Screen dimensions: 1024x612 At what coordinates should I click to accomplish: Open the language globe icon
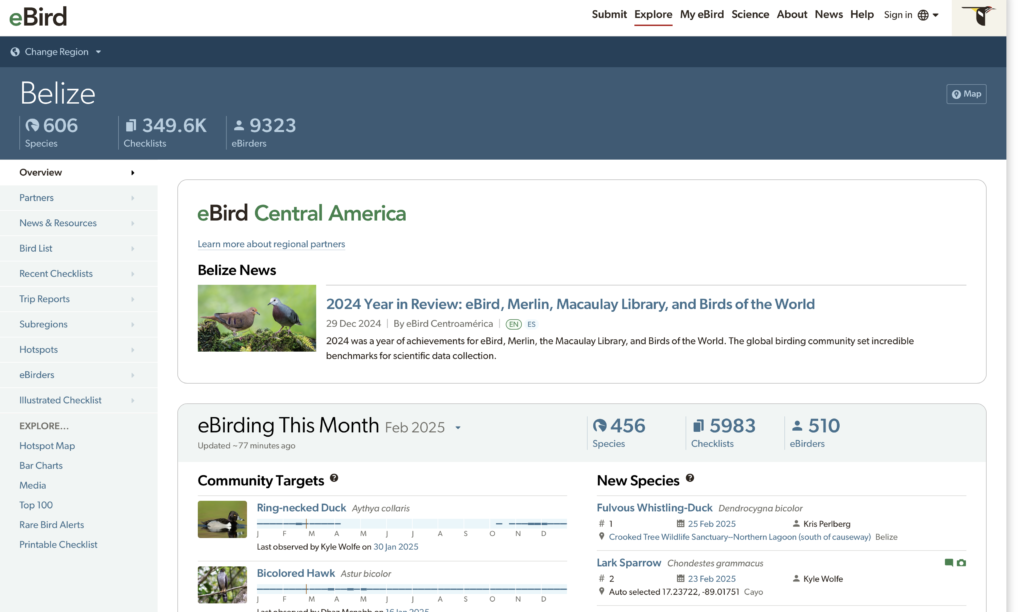pos(923,15)
